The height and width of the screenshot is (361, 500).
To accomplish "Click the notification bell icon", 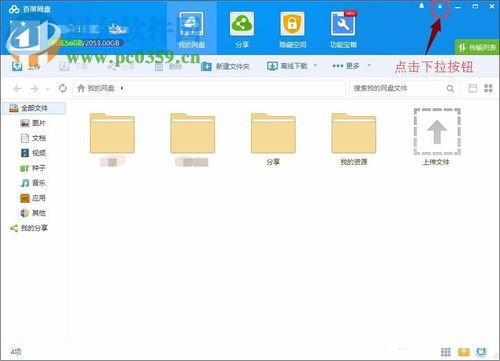I will click(x=422, y=6).
